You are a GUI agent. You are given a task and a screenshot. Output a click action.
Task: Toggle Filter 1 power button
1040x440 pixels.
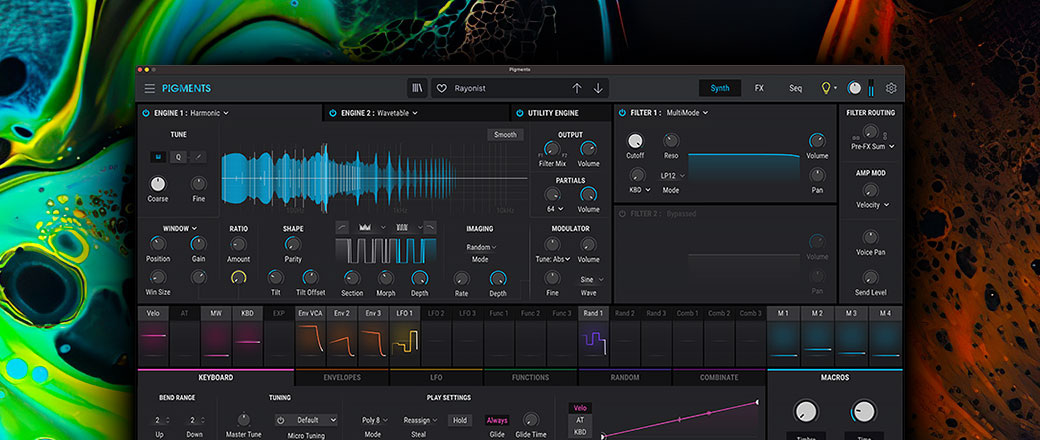coord(622,113)
